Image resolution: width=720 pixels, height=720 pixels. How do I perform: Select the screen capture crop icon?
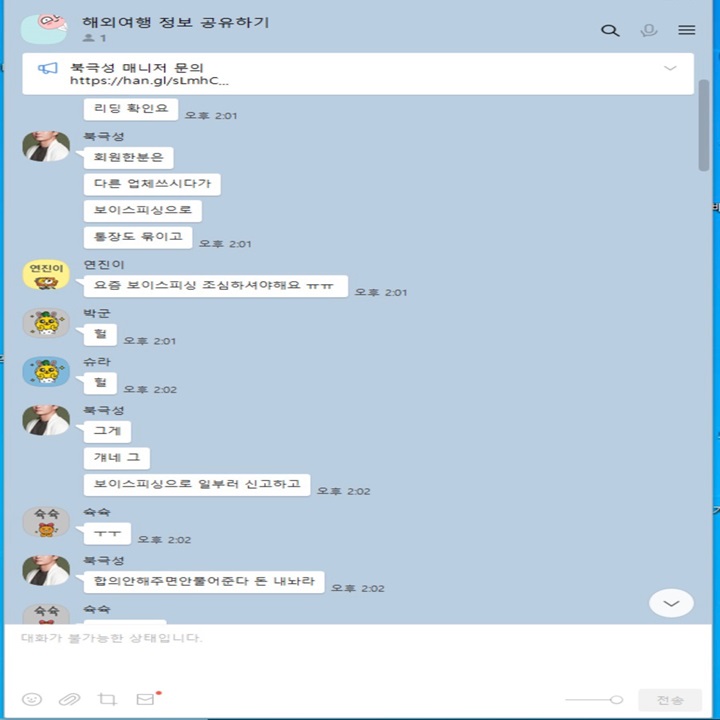coord(107,699)
